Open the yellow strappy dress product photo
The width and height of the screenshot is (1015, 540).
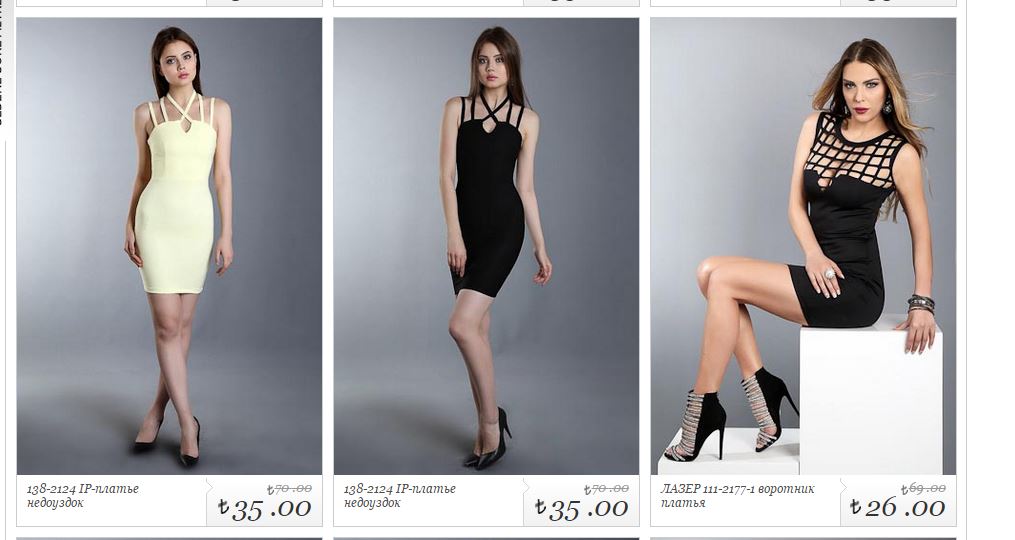[x=169, y=246]
